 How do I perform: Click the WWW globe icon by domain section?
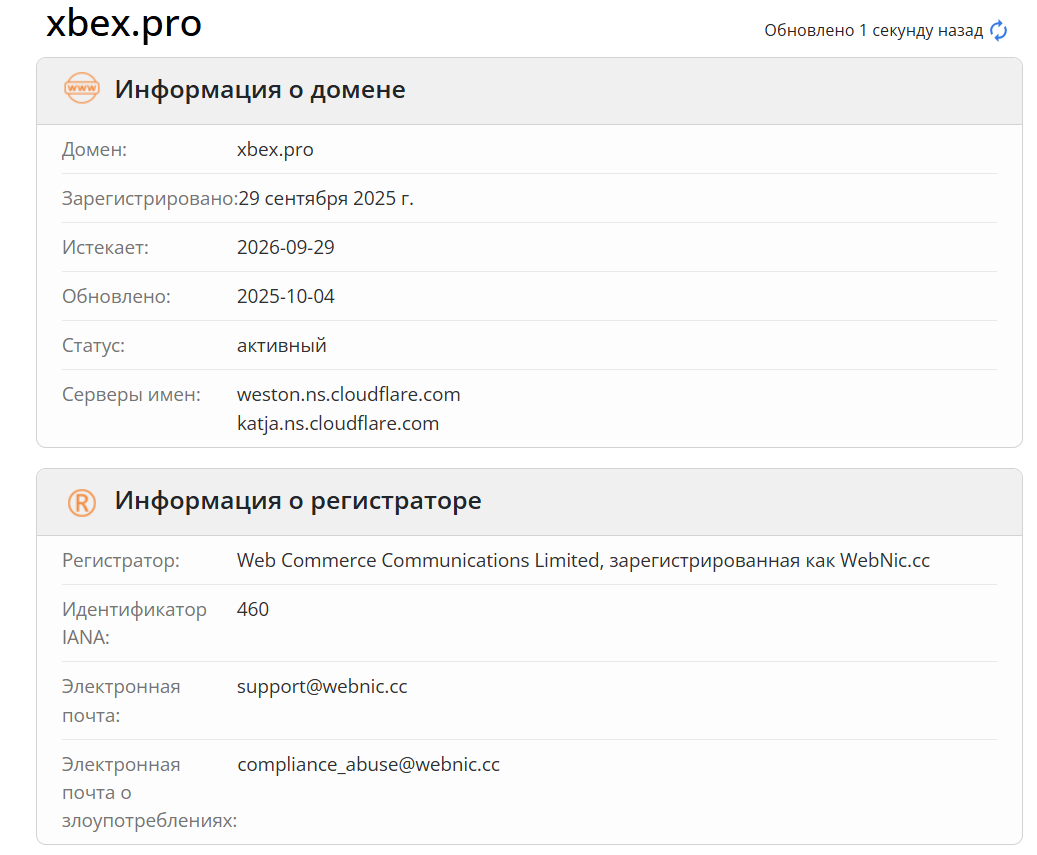point(82,89)
